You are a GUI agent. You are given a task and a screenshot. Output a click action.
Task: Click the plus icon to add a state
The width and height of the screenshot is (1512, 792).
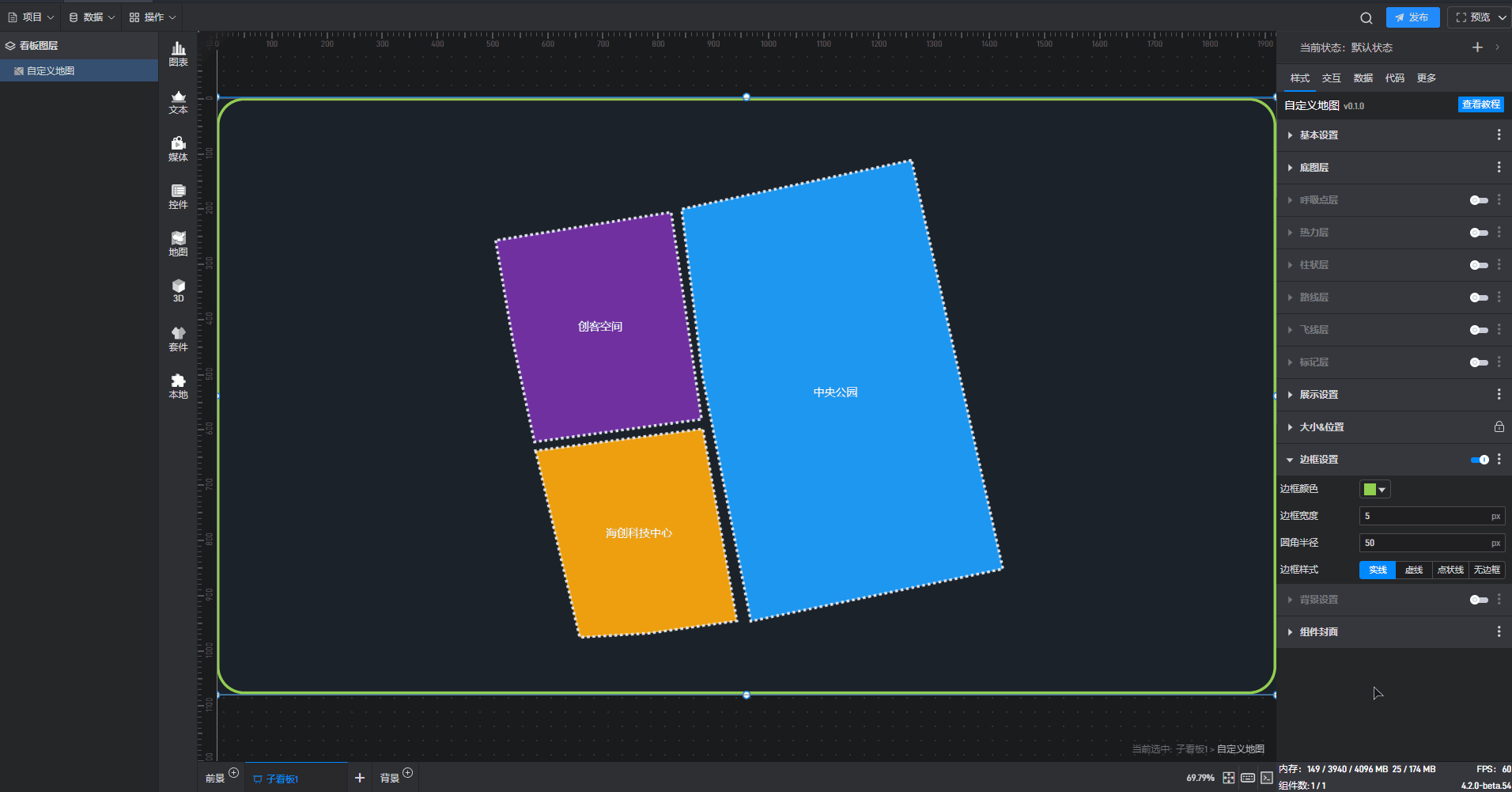[1477, 47]
